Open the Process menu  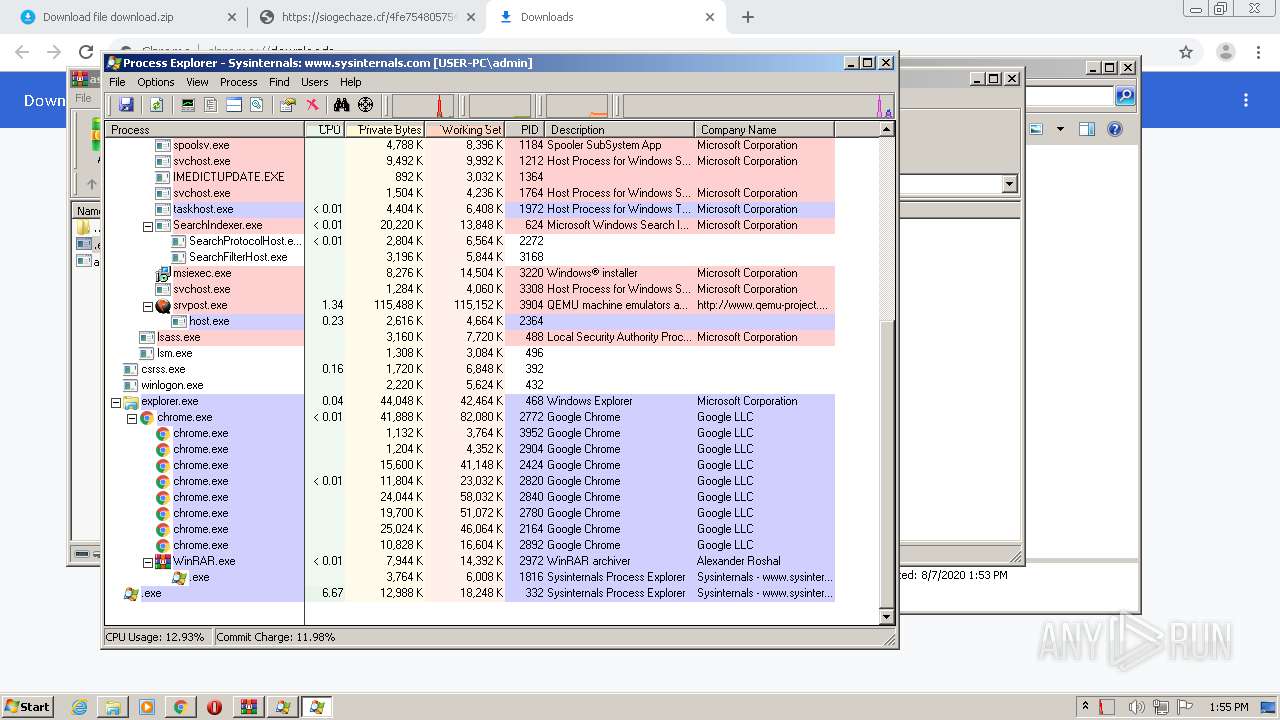238,82
